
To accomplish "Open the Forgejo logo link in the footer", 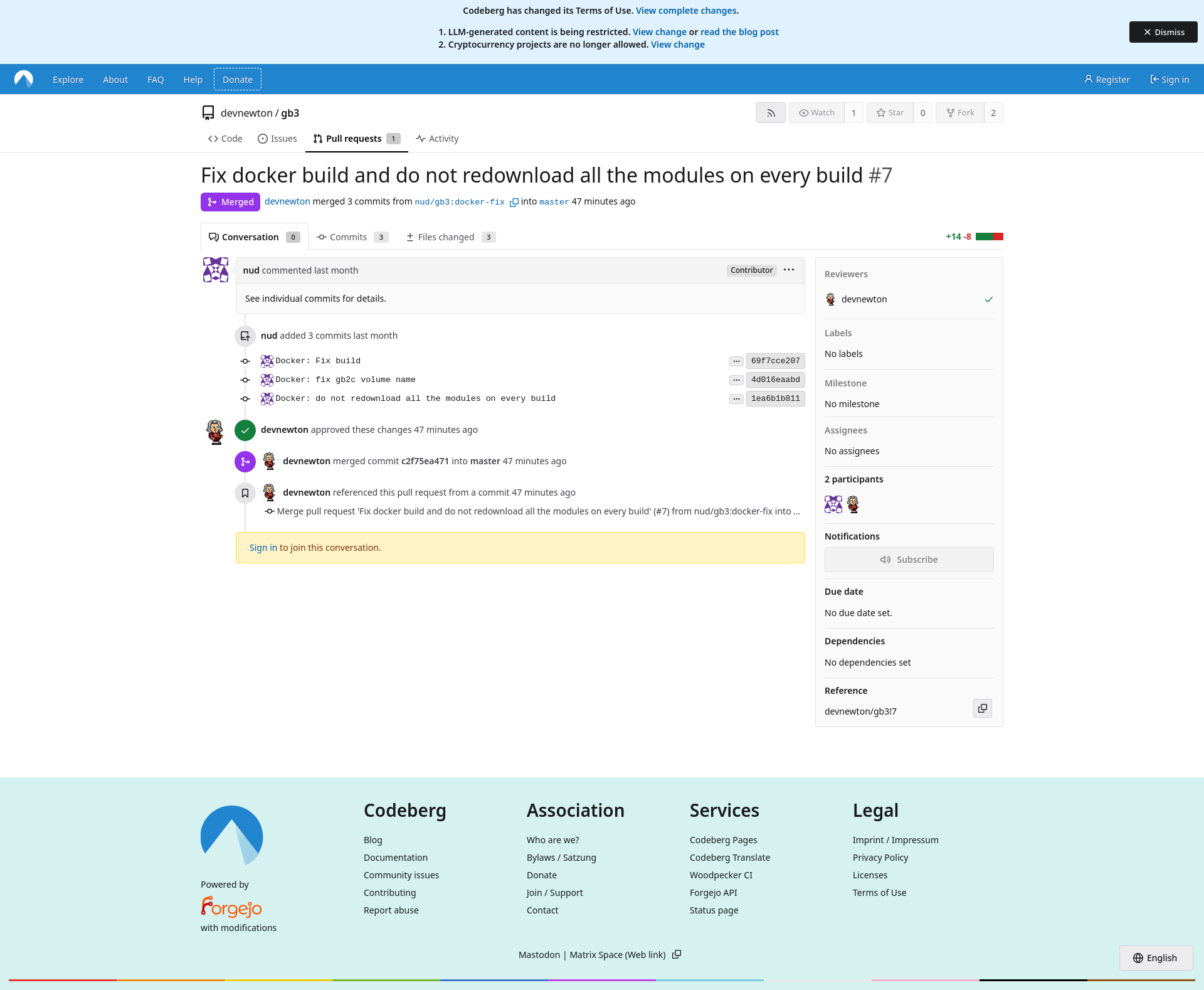I will click(x=231, y=907).
